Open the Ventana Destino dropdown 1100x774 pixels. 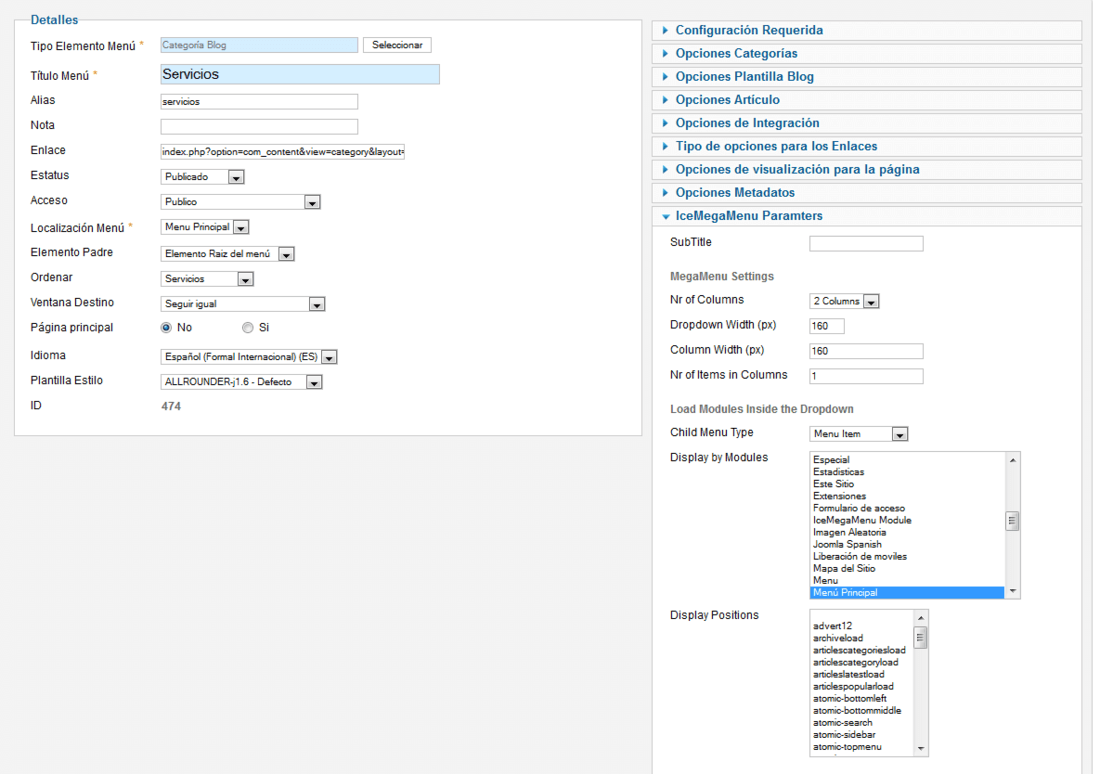(x=243, y=304)
